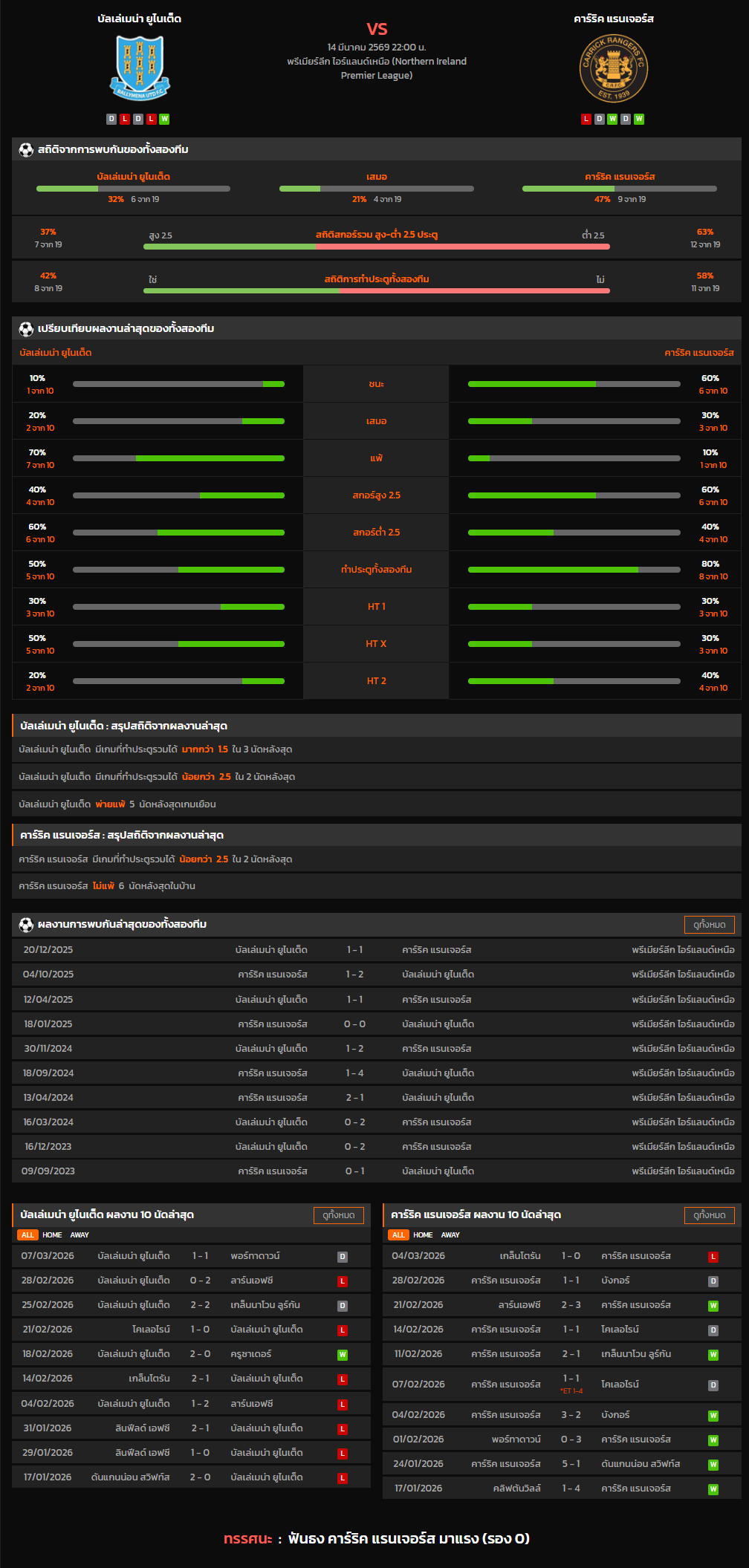Click the Ballymena United club crest
Image resolution: width=749 pixels, height=1568 pixels.
(140, 68)
